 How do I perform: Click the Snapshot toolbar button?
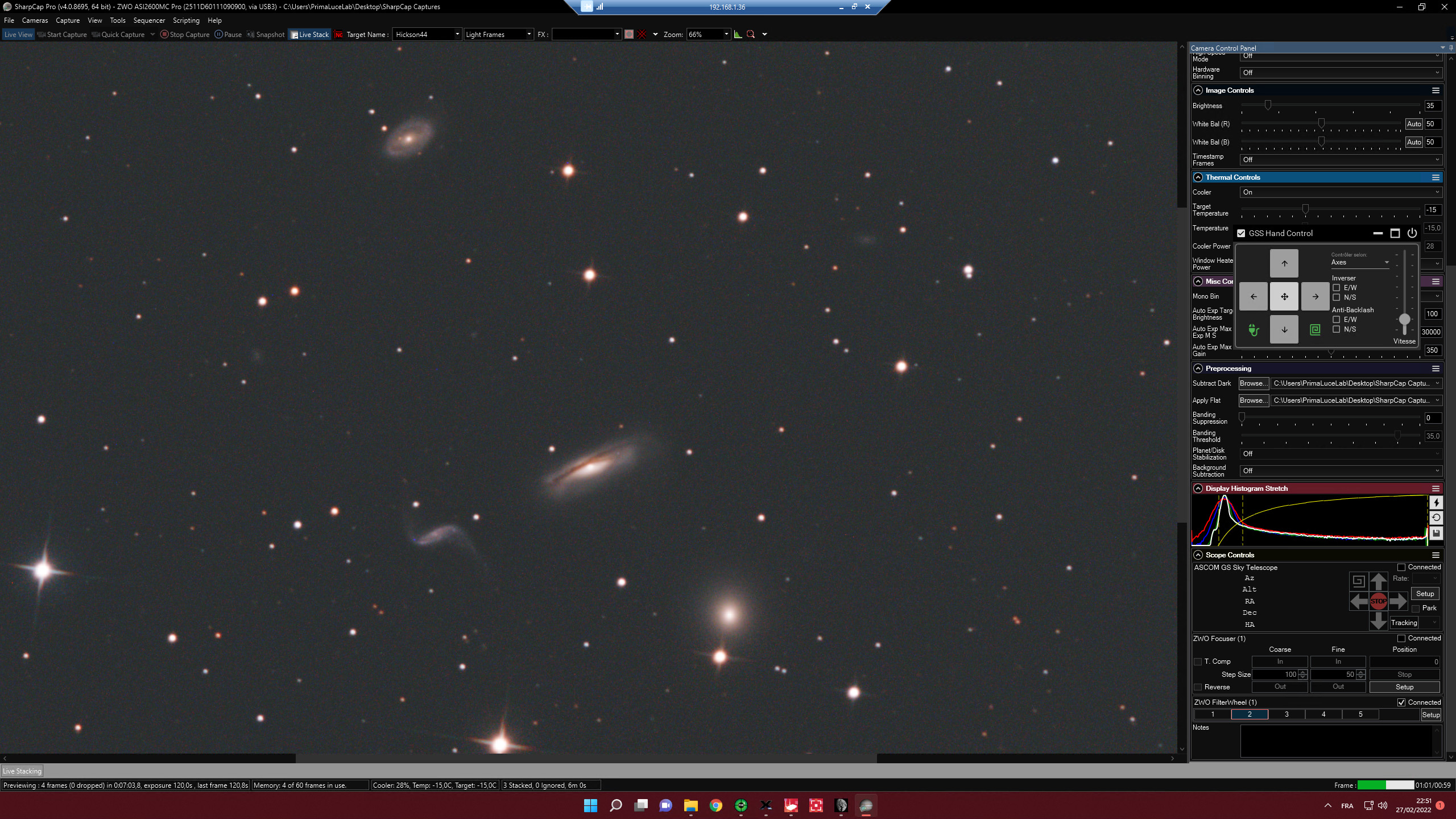[x=266, y=35]
